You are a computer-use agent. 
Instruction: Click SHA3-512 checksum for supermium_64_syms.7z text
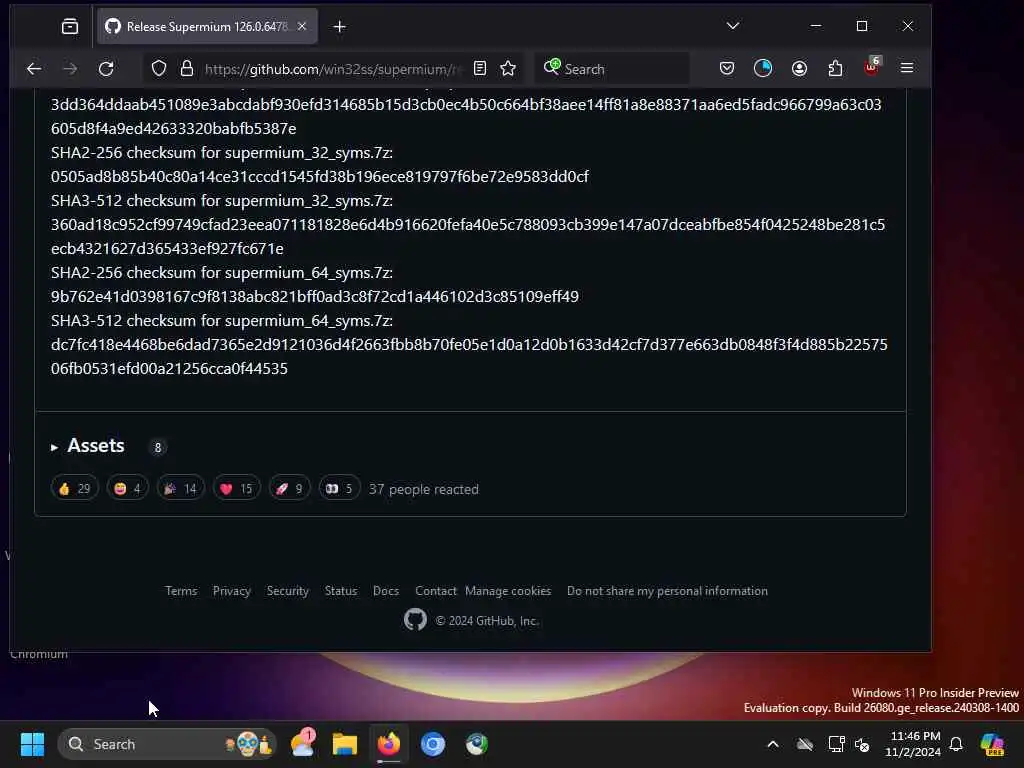222,321
